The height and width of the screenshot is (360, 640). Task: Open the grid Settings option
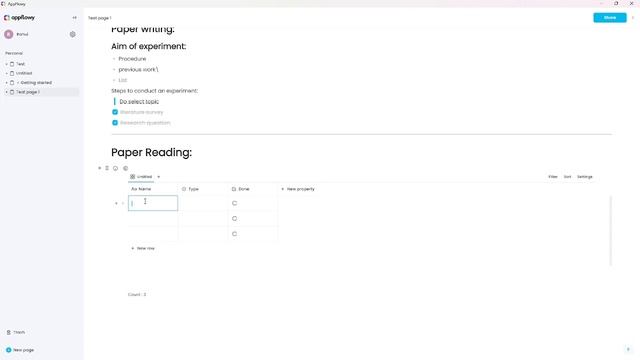pos(584,177)
